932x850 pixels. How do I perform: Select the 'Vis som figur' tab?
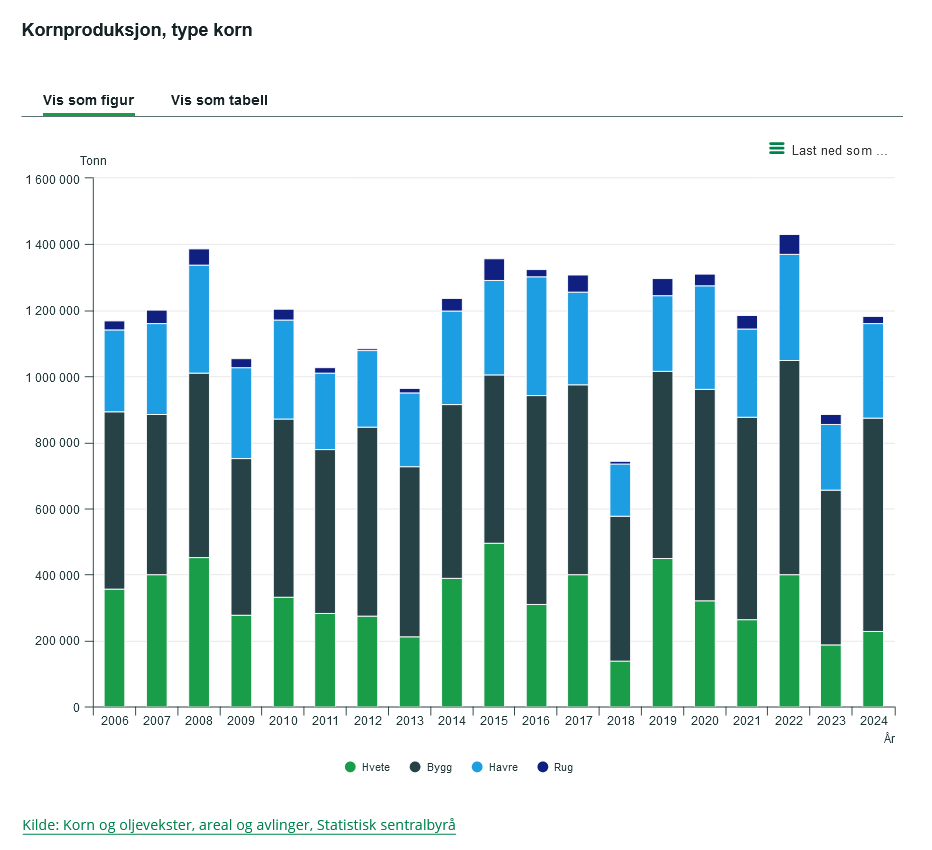click(89, 100)
